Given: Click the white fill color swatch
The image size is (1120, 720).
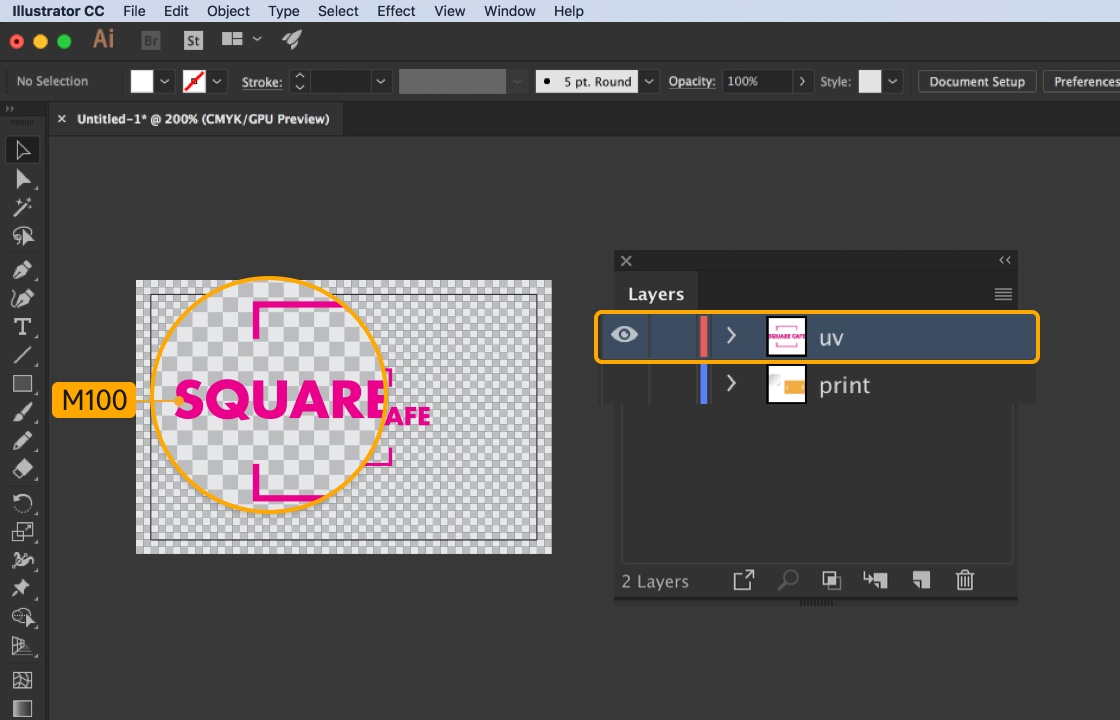Looking at the screenshot, I should click(x=142, y=82).
